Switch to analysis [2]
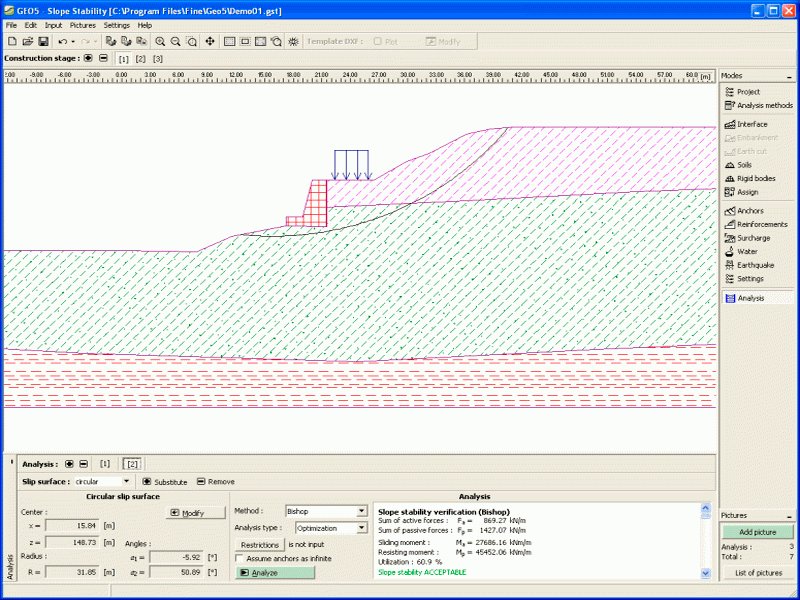 click(132, 464)
